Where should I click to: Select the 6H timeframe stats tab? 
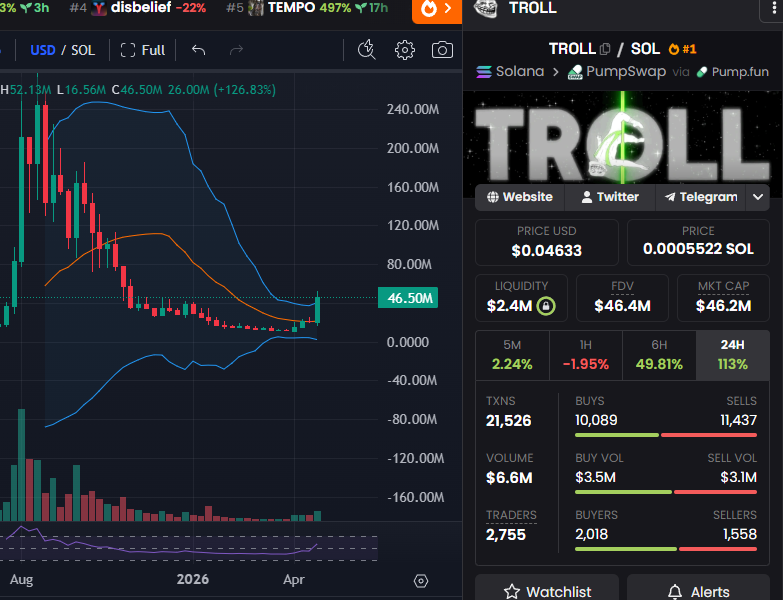659,355
